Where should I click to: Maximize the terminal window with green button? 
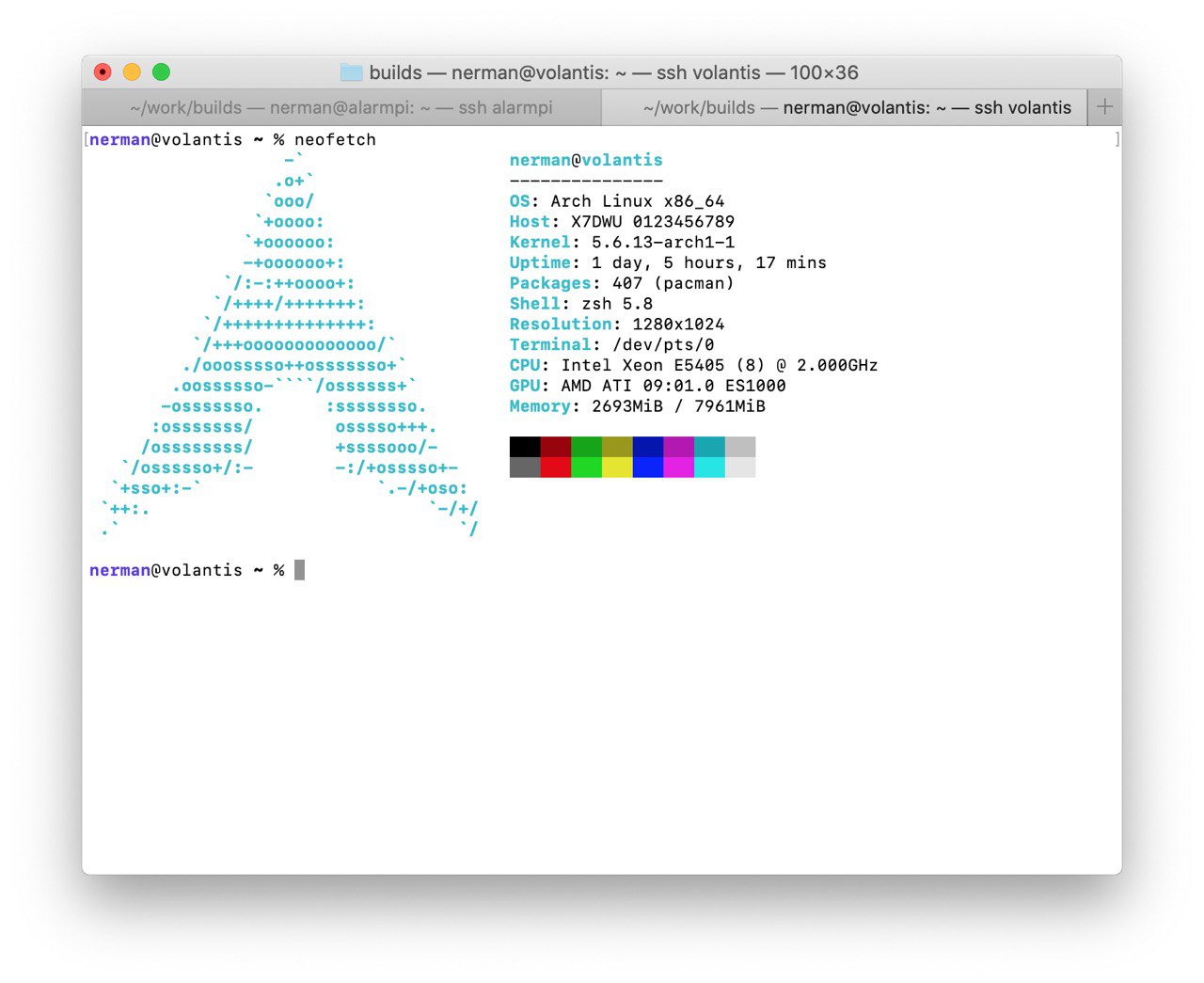pos(161,72)
